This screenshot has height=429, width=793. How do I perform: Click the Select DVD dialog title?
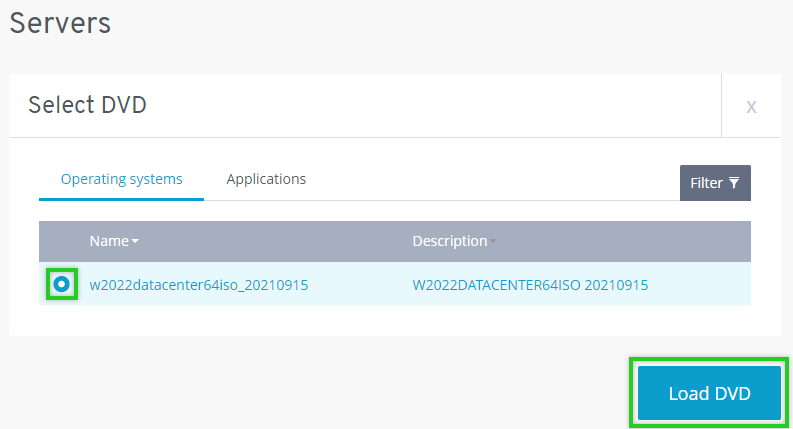(x=87, y=105)
